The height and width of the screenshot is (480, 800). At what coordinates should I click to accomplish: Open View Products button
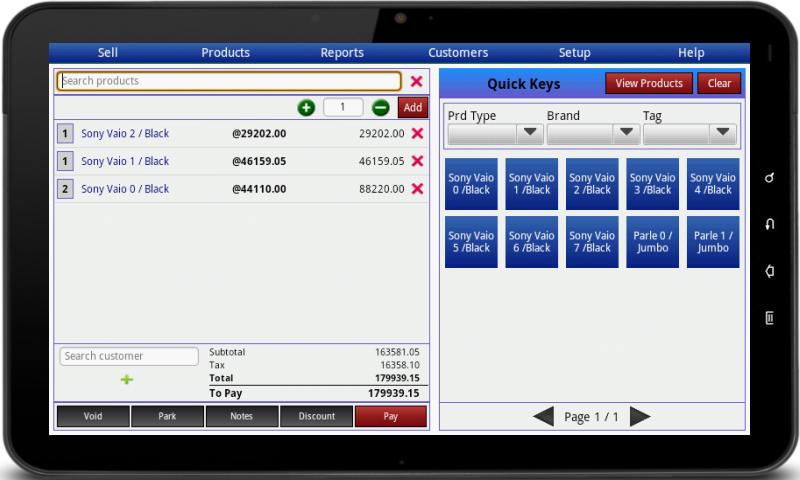(x=648, y=83)
